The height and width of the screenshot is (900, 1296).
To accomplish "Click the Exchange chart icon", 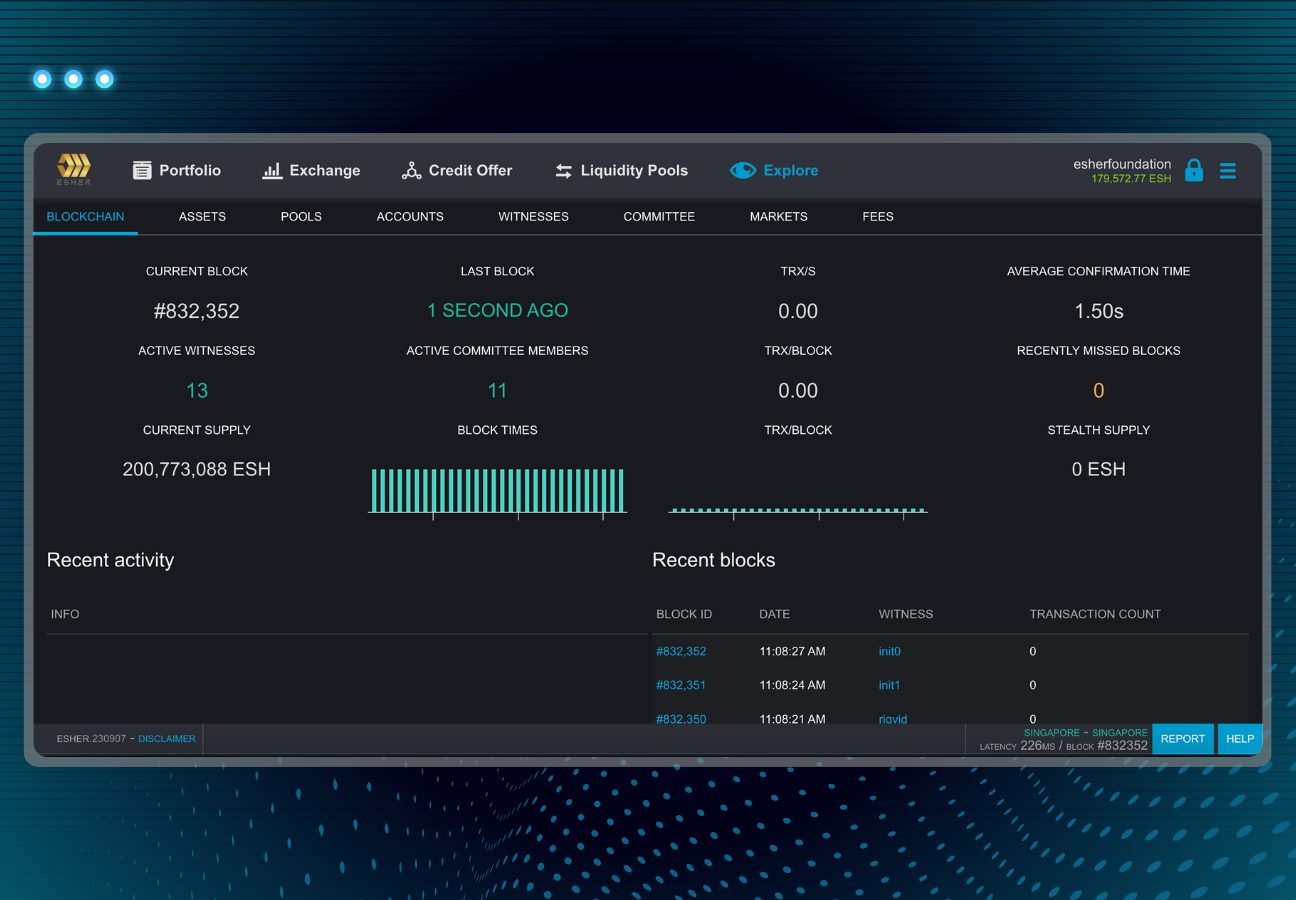I will pos(272,171).
